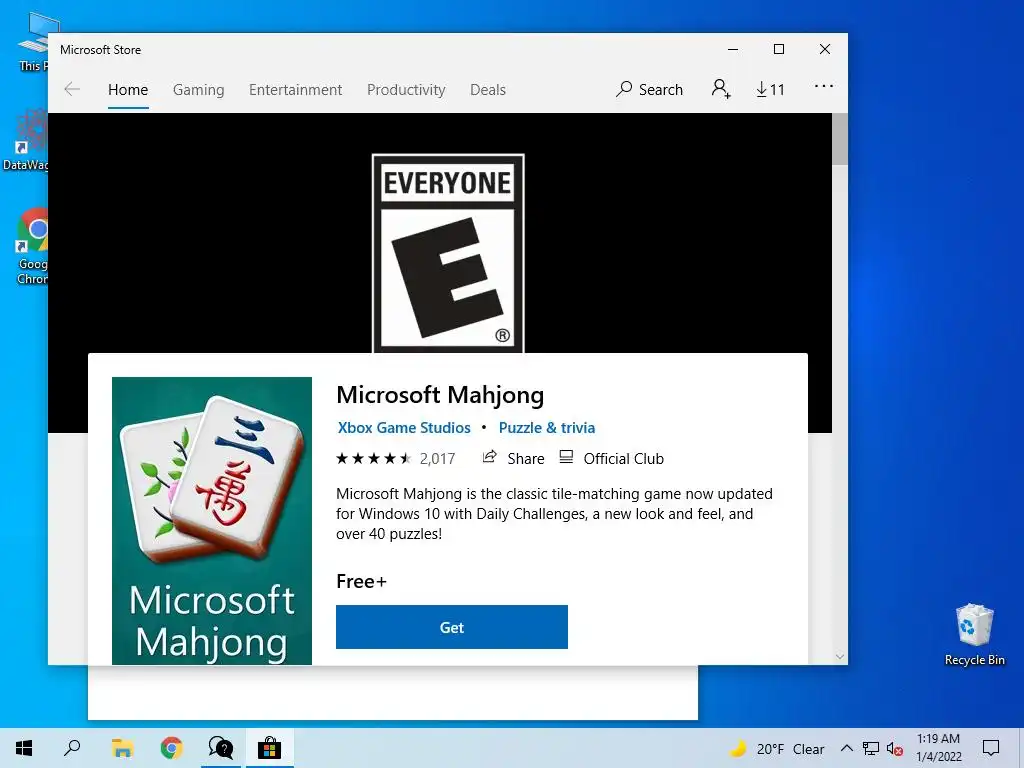Select the DataWag desktop shortcut
The width and height of the screenshot is (1024, 768).
tap(26, 140)
